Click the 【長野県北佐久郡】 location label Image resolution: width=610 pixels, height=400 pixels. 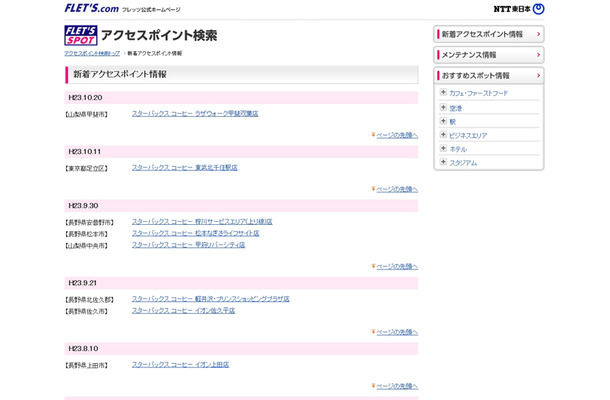click(89, 300)
